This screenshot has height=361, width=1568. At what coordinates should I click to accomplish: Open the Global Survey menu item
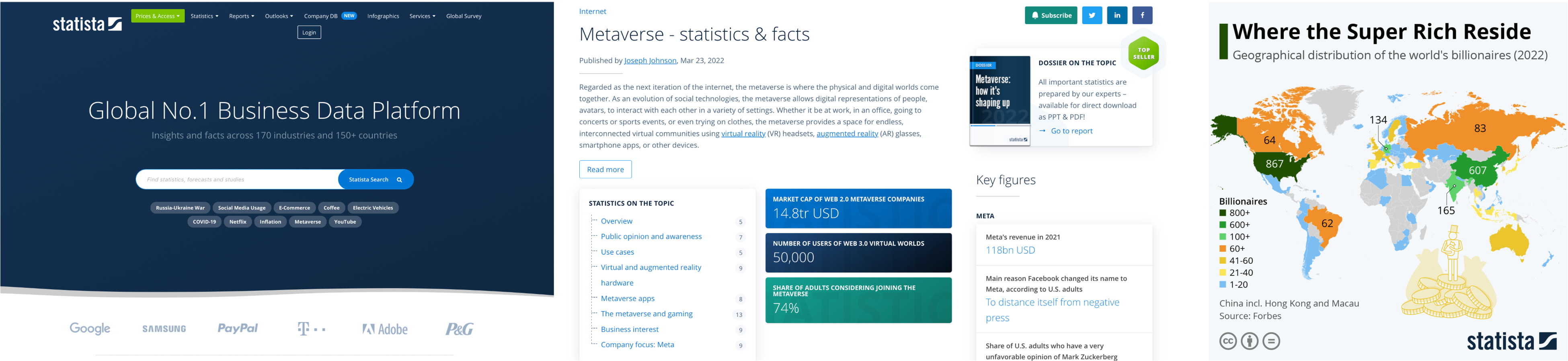(464, 16)
